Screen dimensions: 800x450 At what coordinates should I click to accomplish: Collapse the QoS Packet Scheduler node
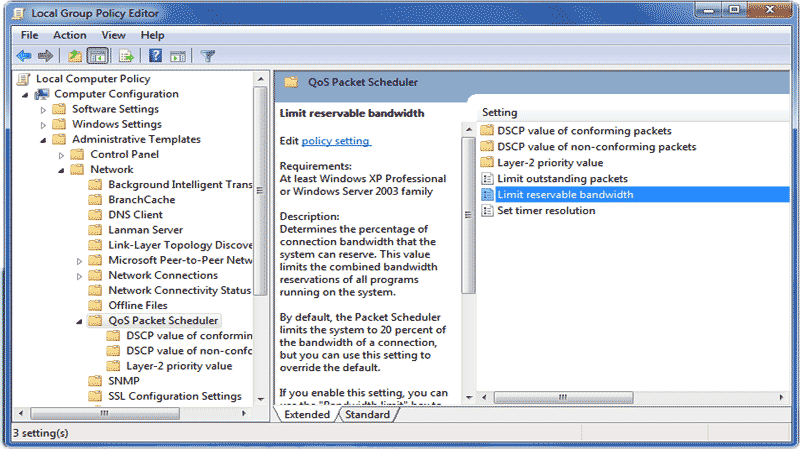79,321
